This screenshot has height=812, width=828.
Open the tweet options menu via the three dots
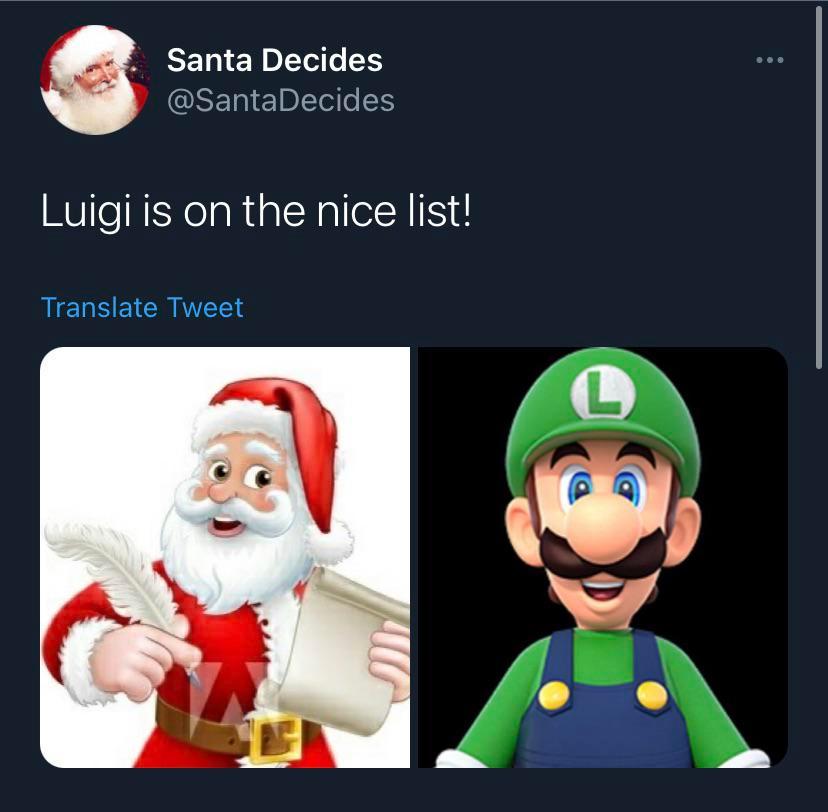pyautogui.click(x=769, y=59)
